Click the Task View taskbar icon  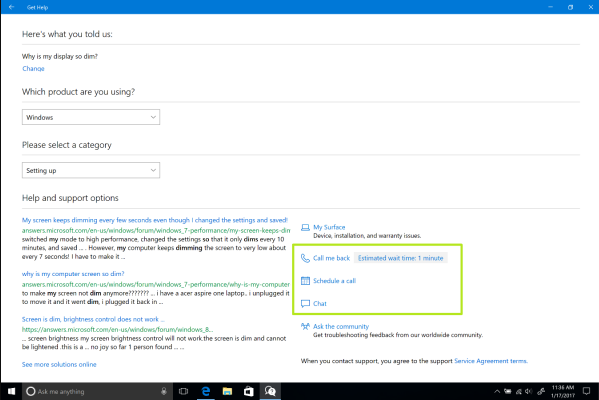[x=184, y=391]
